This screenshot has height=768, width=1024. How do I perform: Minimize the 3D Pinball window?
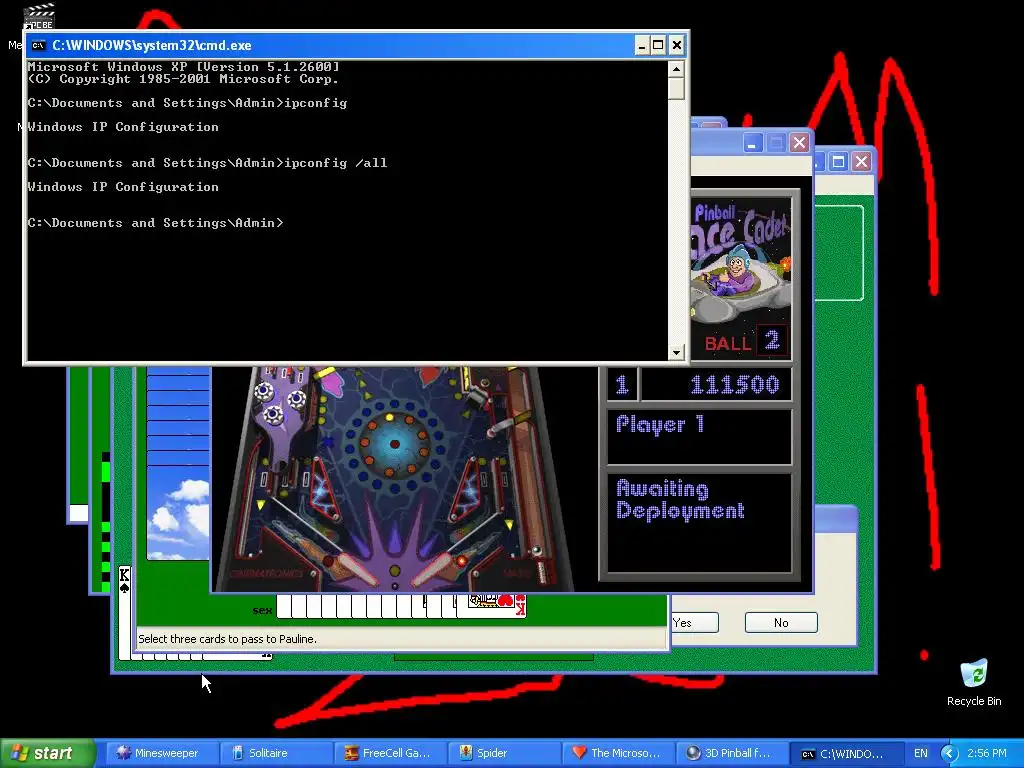pos(752,142)
